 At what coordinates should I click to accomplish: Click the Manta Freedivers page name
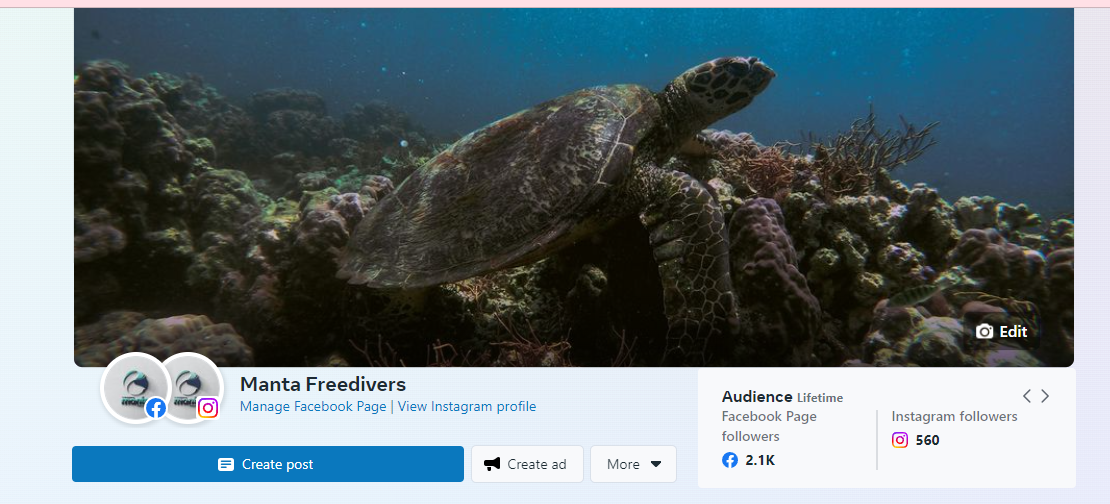[x=323, y=384]
